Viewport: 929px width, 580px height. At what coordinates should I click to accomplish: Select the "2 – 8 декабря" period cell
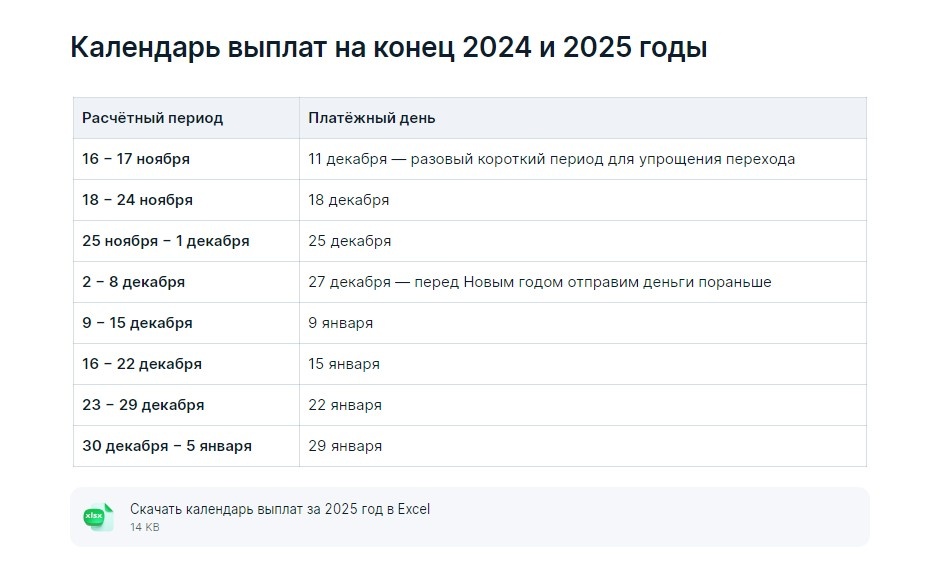pos(131,281)
